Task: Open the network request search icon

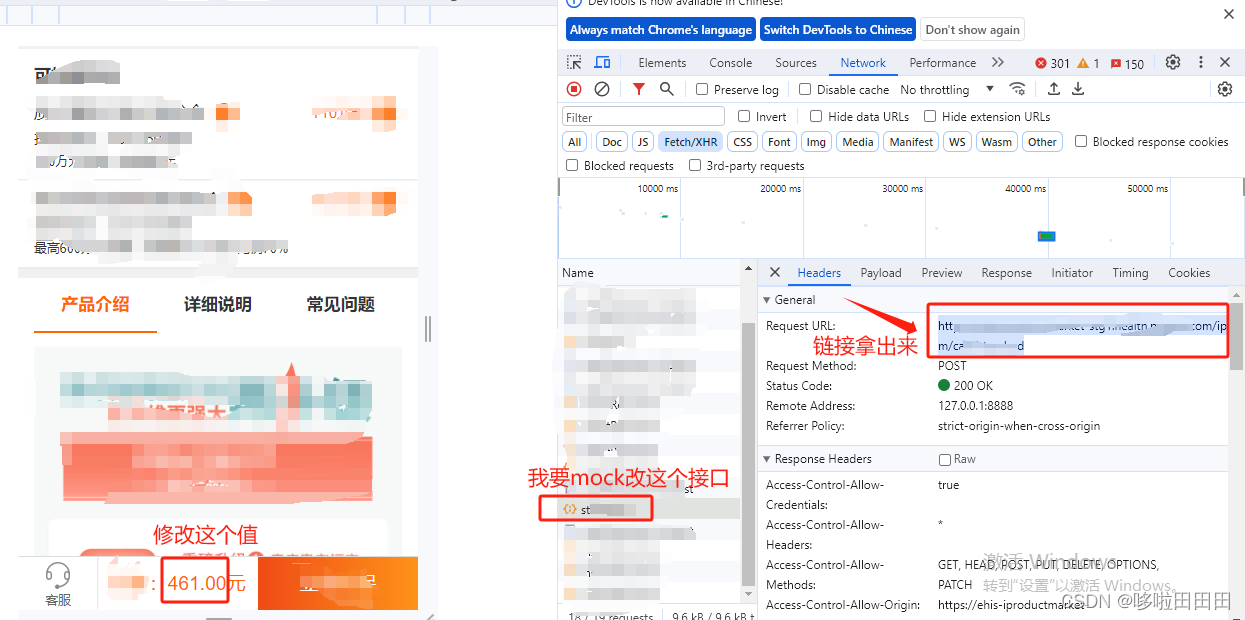Action: pos(666,88)
